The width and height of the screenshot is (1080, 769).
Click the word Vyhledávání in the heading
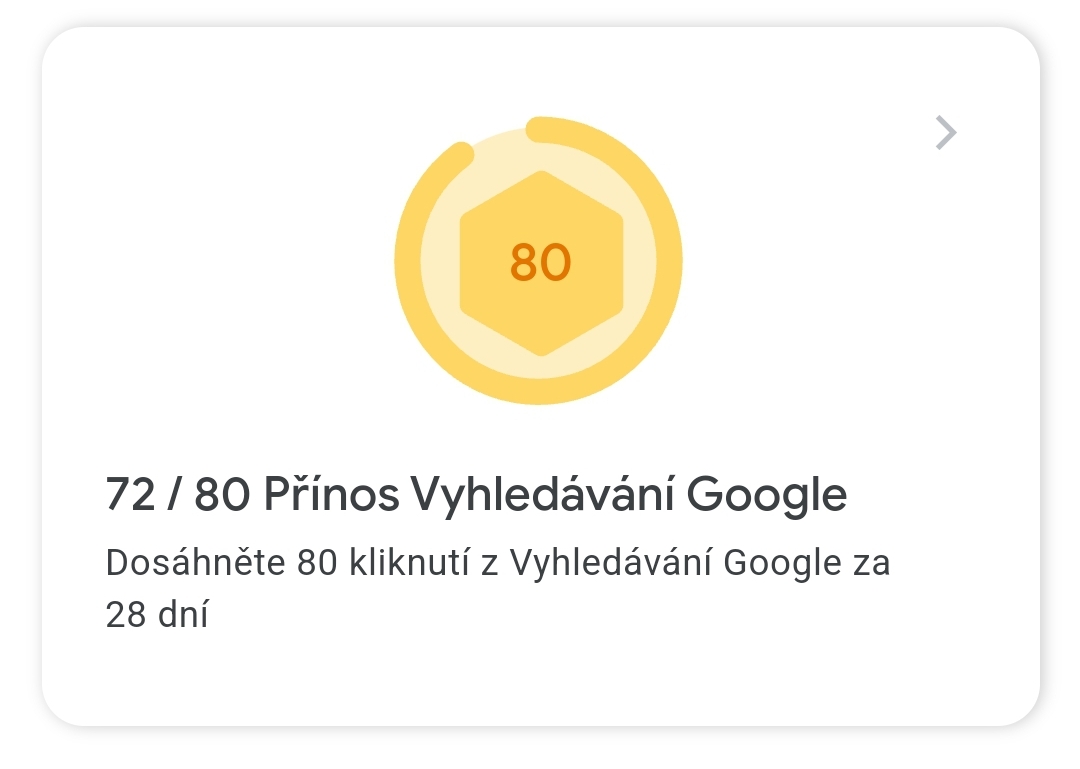tap(542, 495)
